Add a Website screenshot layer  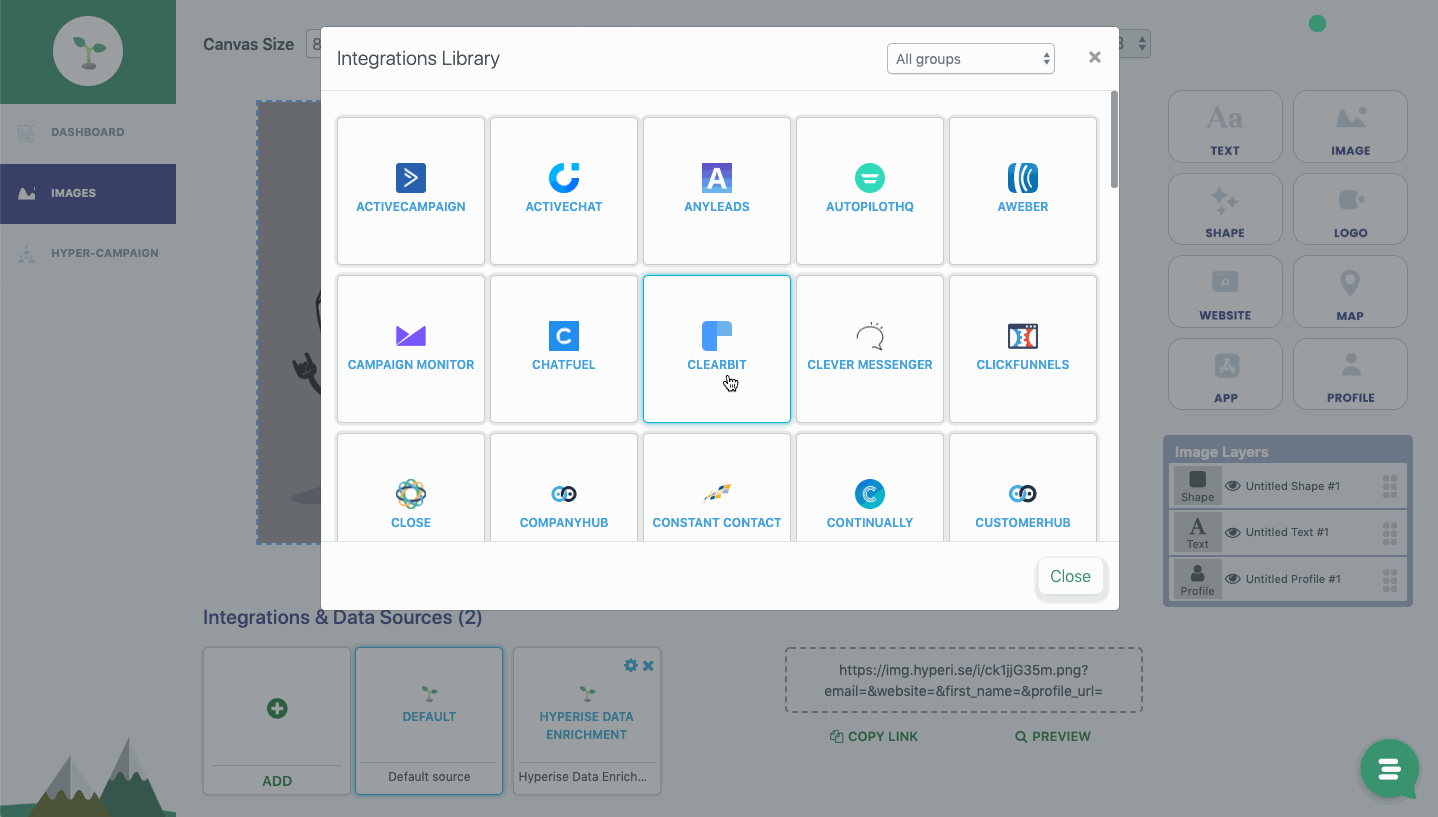coord(1225,292)
